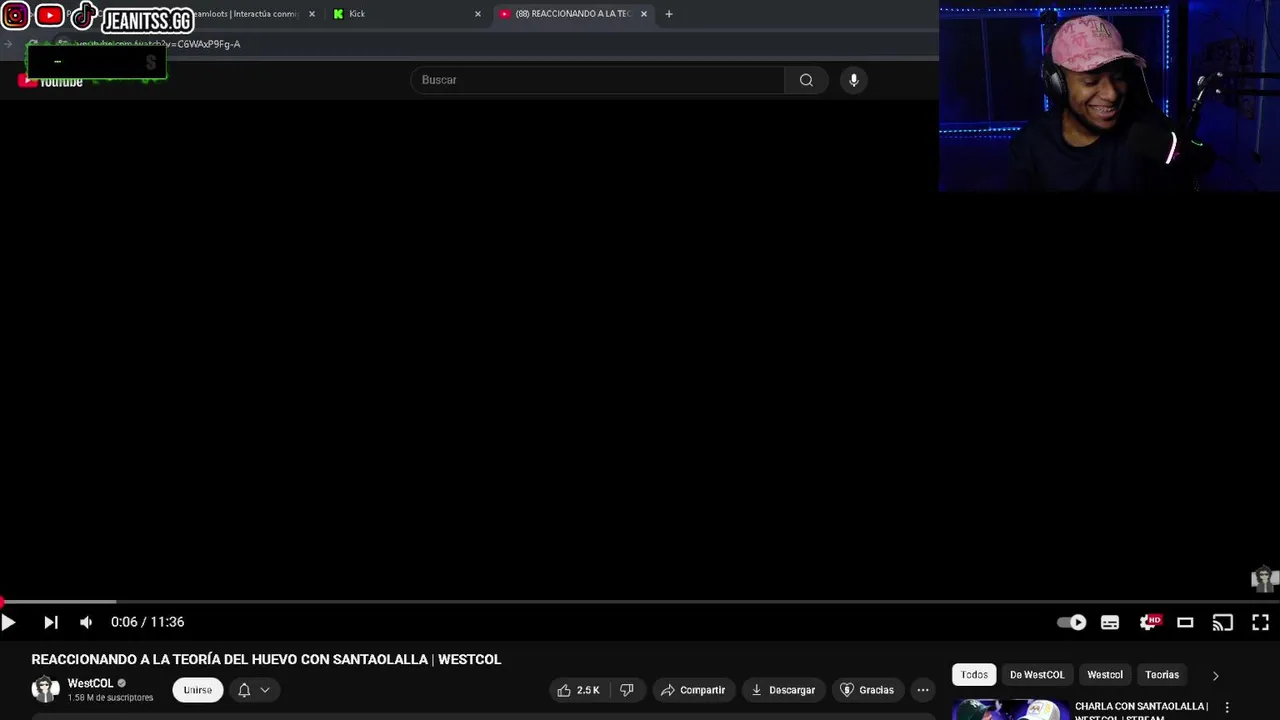Screen dimensions: 1280x720
Task: Click the channel watermark in the player corner
Action: (1264, 579)
